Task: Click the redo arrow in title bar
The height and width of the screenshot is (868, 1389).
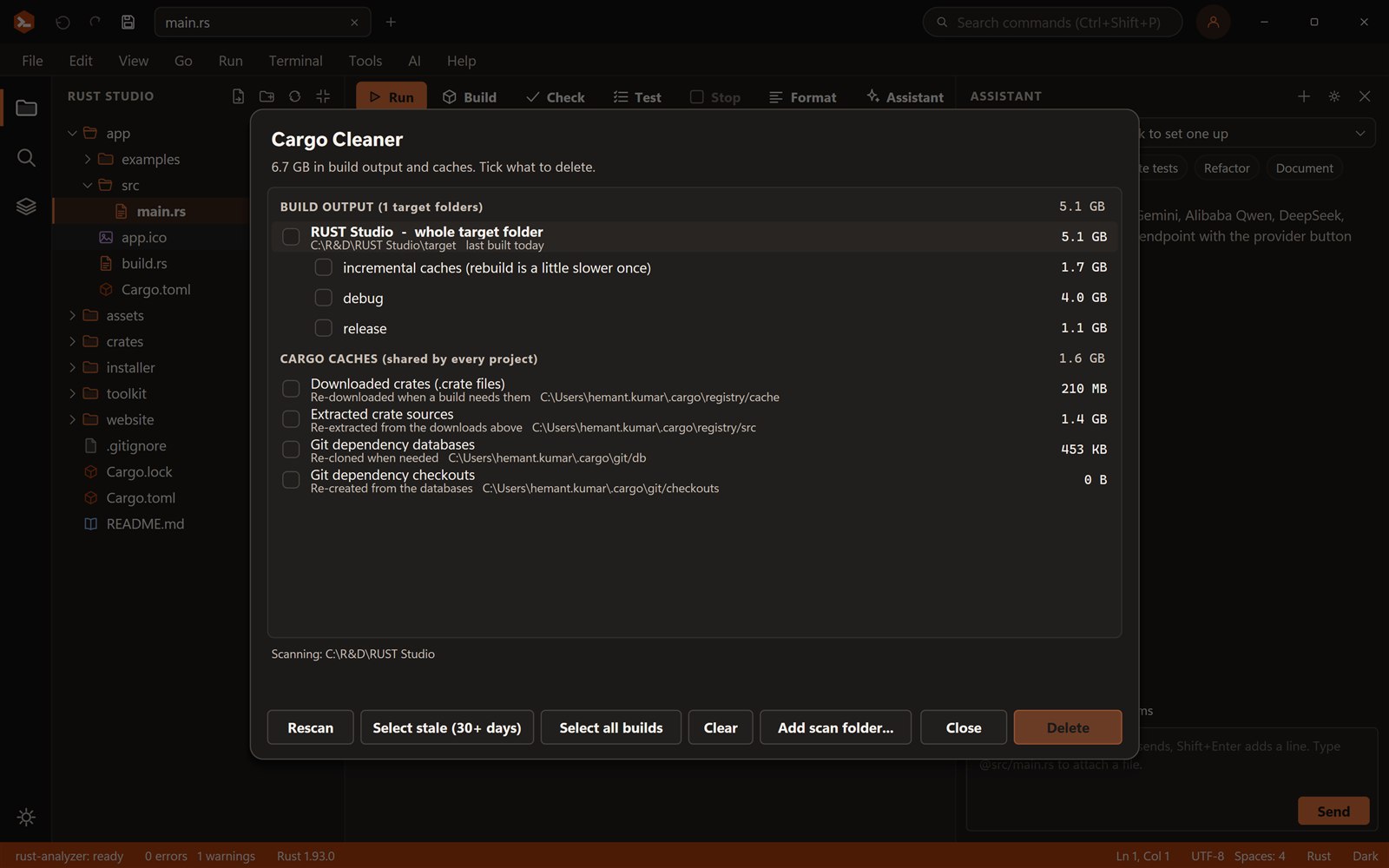Action: [x=95, y=23]
